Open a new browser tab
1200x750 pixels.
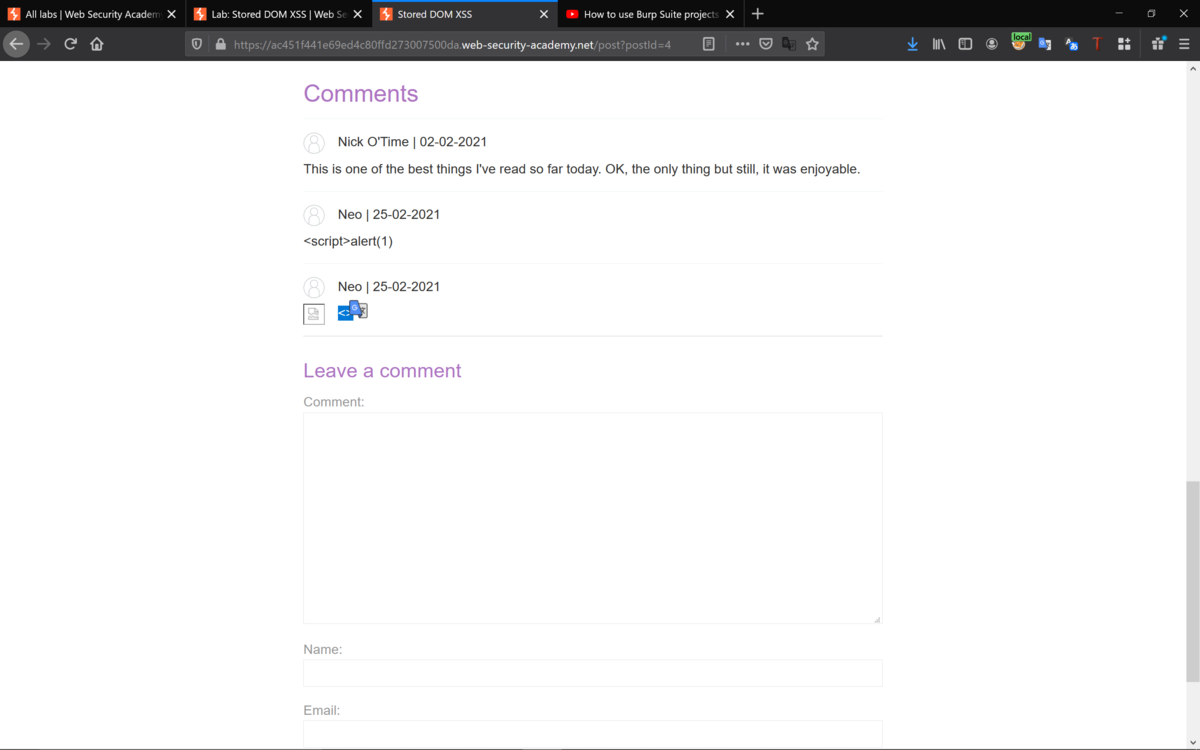pos(757,14)
